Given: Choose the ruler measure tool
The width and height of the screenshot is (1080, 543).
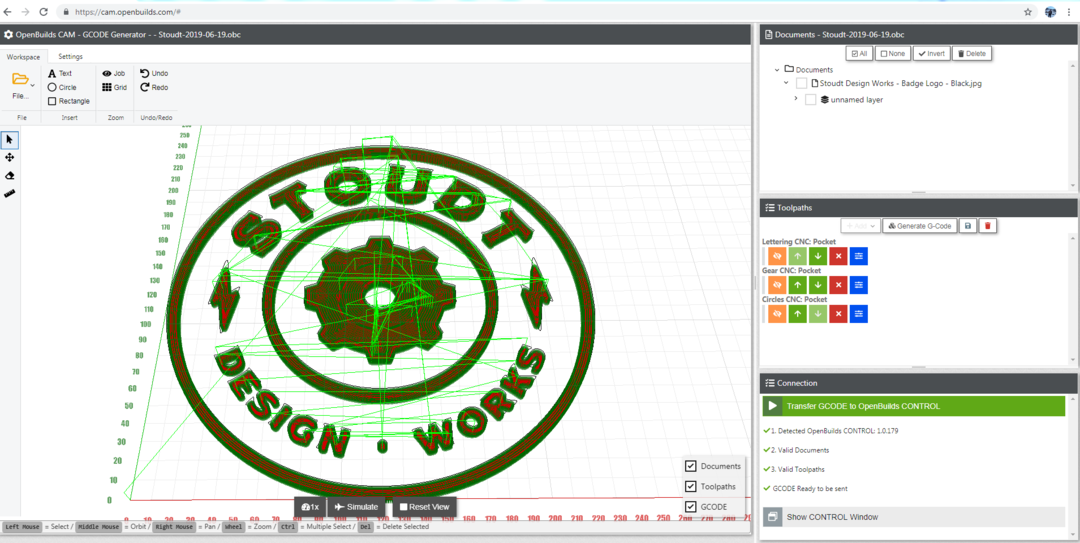Looking at the screenshot, I should click(9, 193).
